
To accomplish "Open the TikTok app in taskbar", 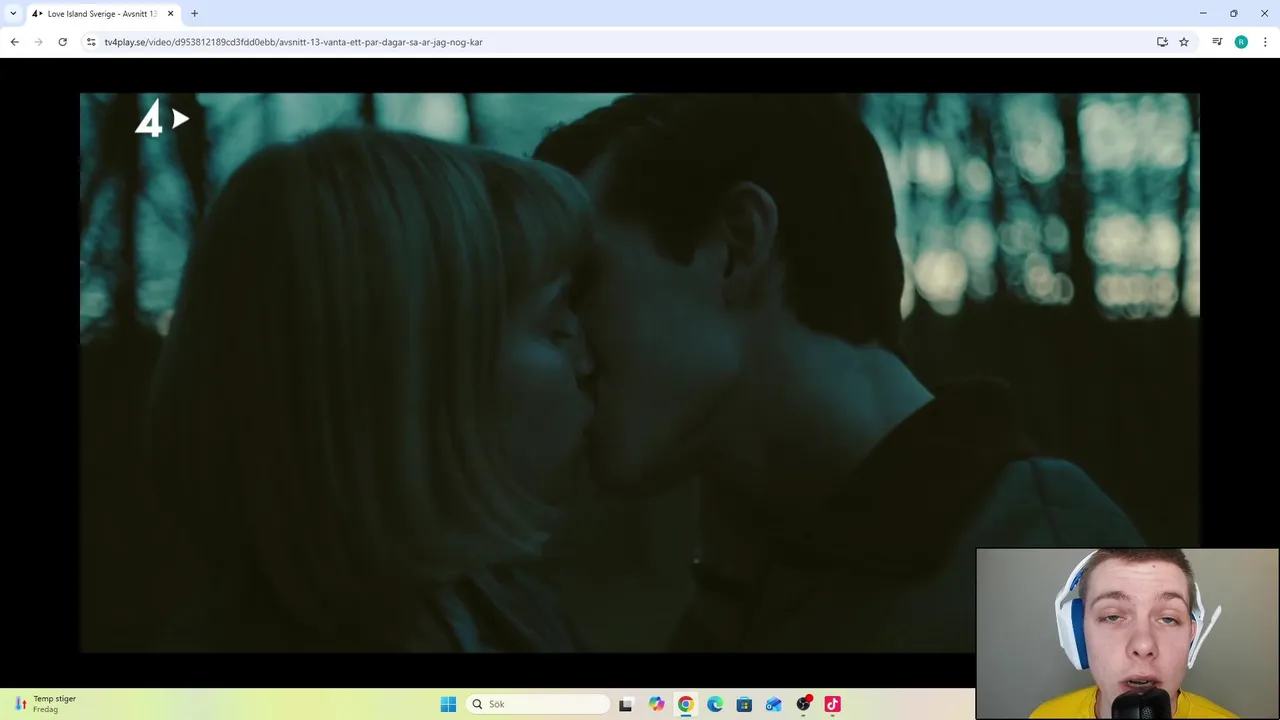I will pos(833,704).
